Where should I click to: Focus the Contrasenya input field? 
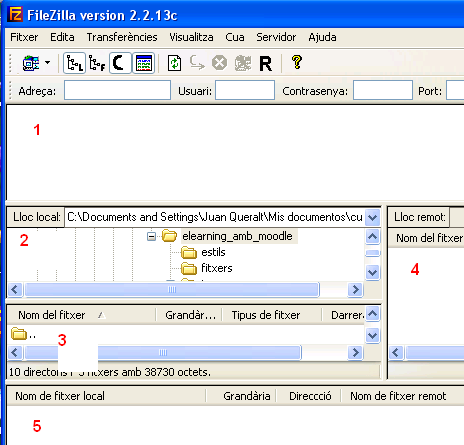coord(383,90)
